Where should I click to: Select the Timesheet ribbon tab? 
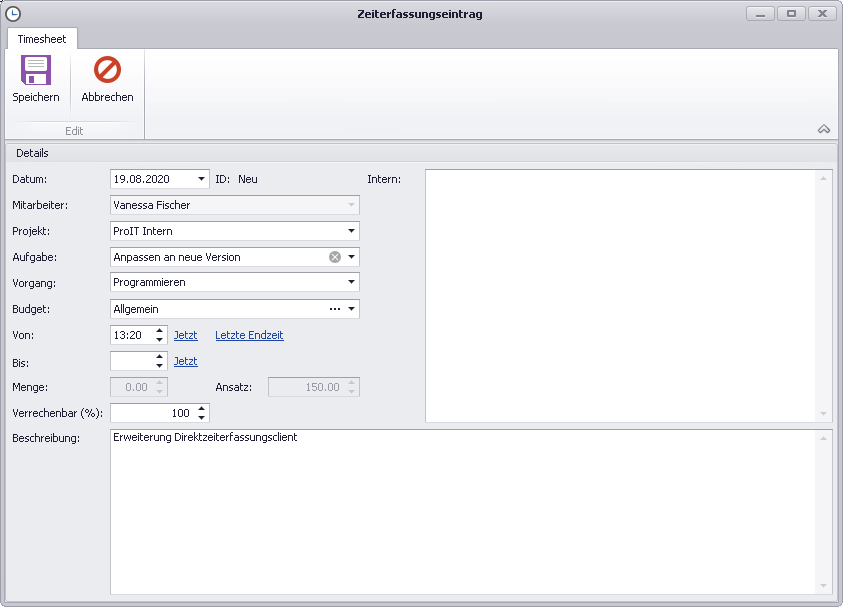point(42,39)
